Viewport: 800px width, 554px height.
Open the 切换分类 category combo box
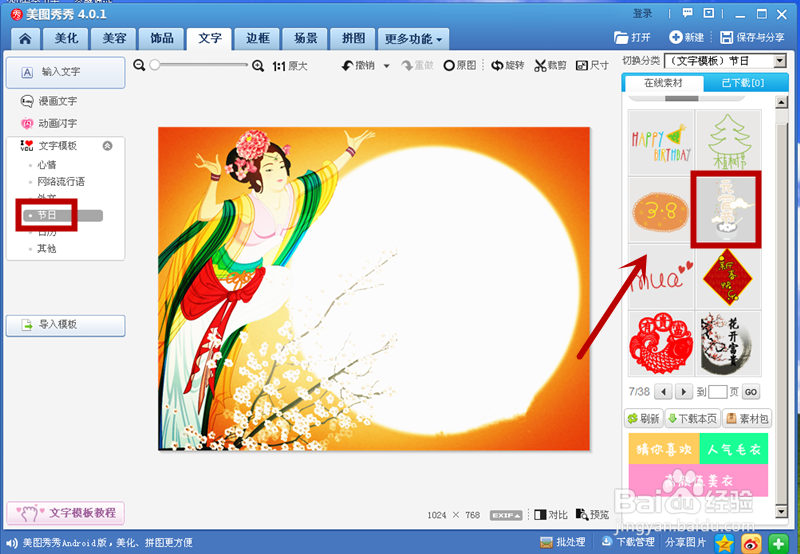[725, 62]
